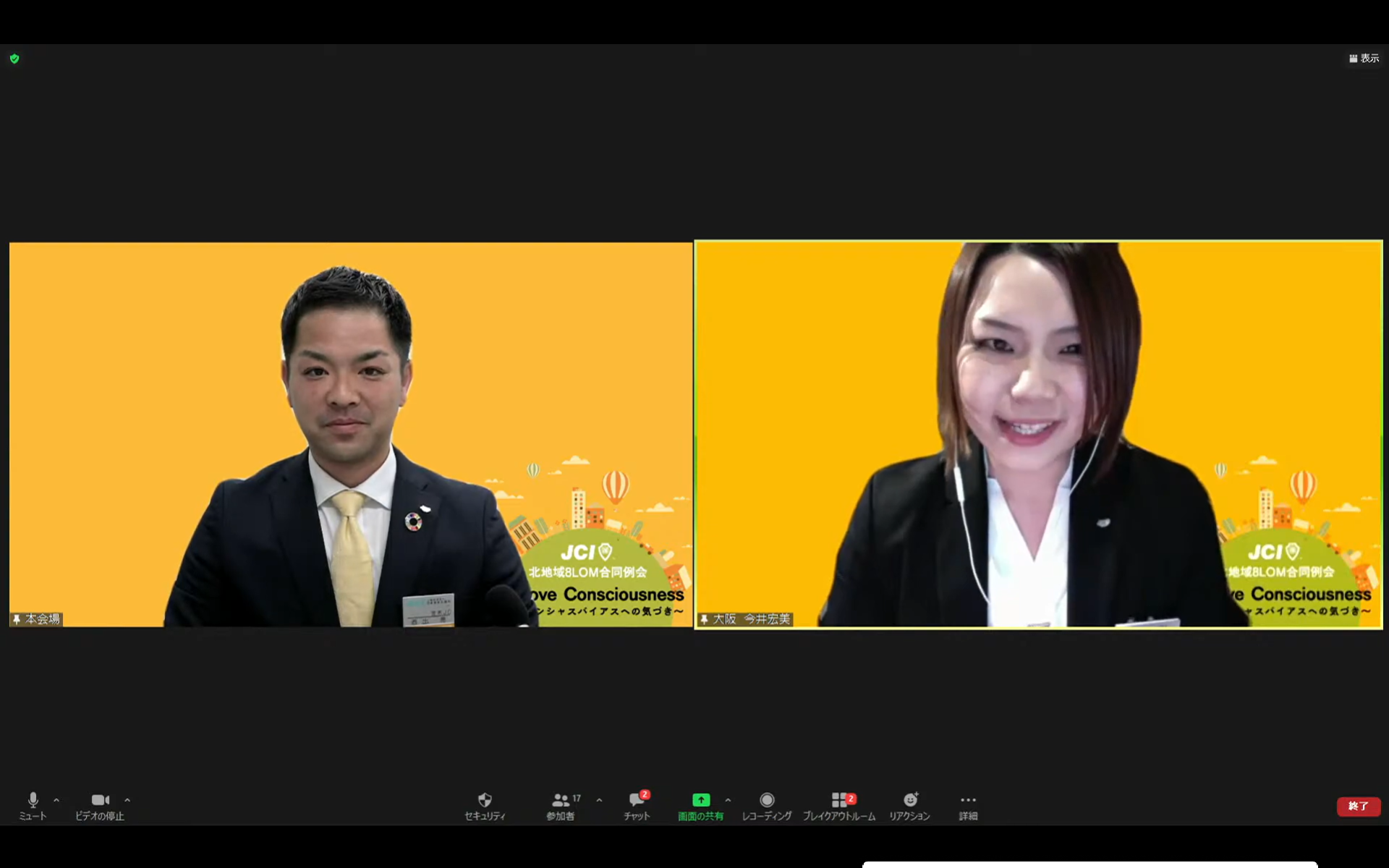1389x868 pixels.
Task: Open the participants panel
Action: click(x=561, y=804)
